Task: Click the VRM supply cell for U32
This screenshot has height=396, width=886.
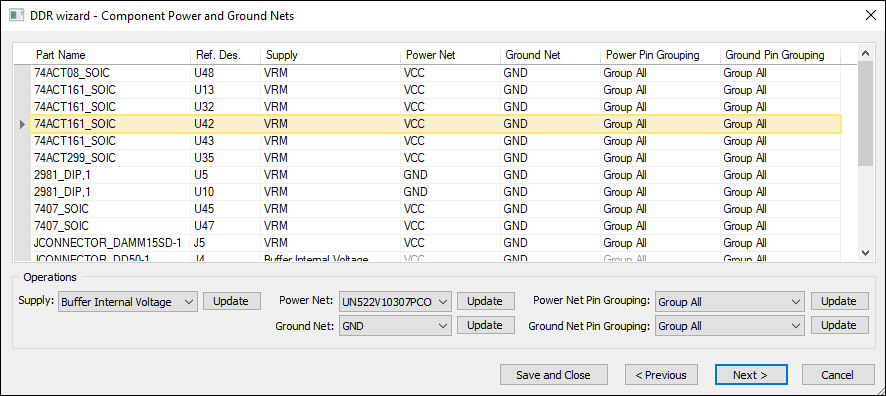Action: click(331, 107)
